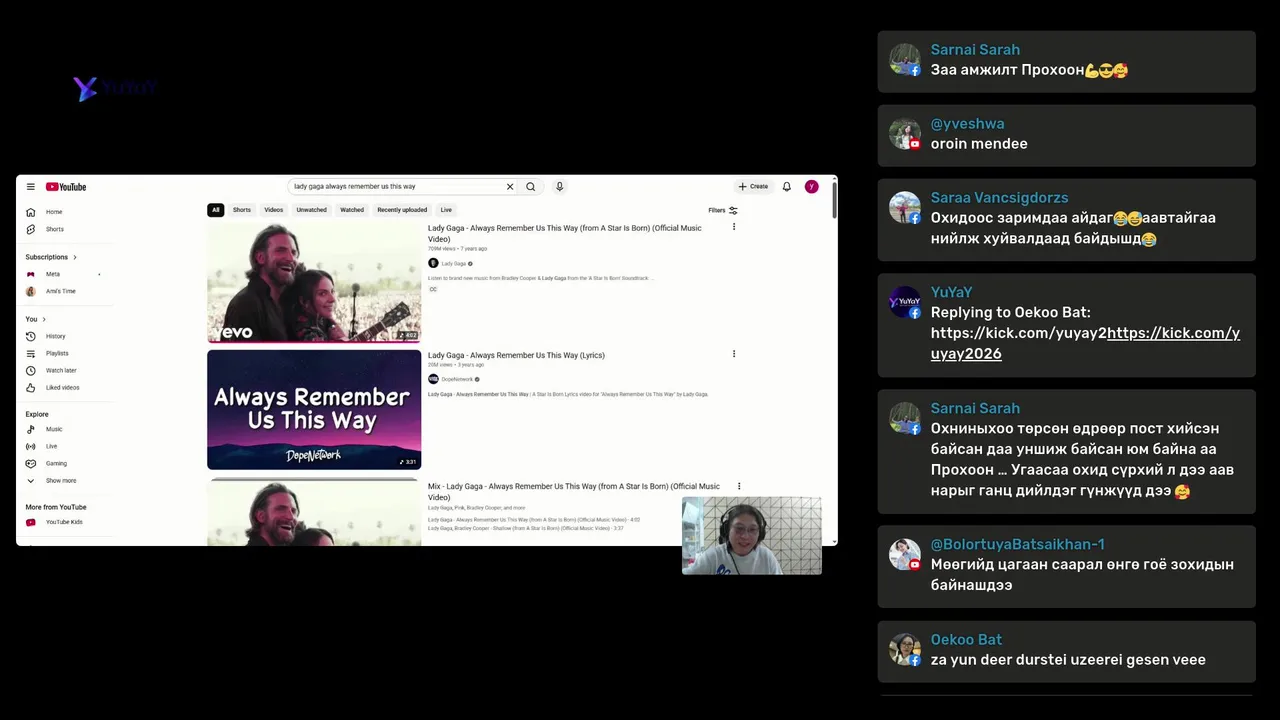Image resolution: width=1280 pixels, height=720 pixels.
Task: Expand Show more in Explore
Action: [60, 480]
